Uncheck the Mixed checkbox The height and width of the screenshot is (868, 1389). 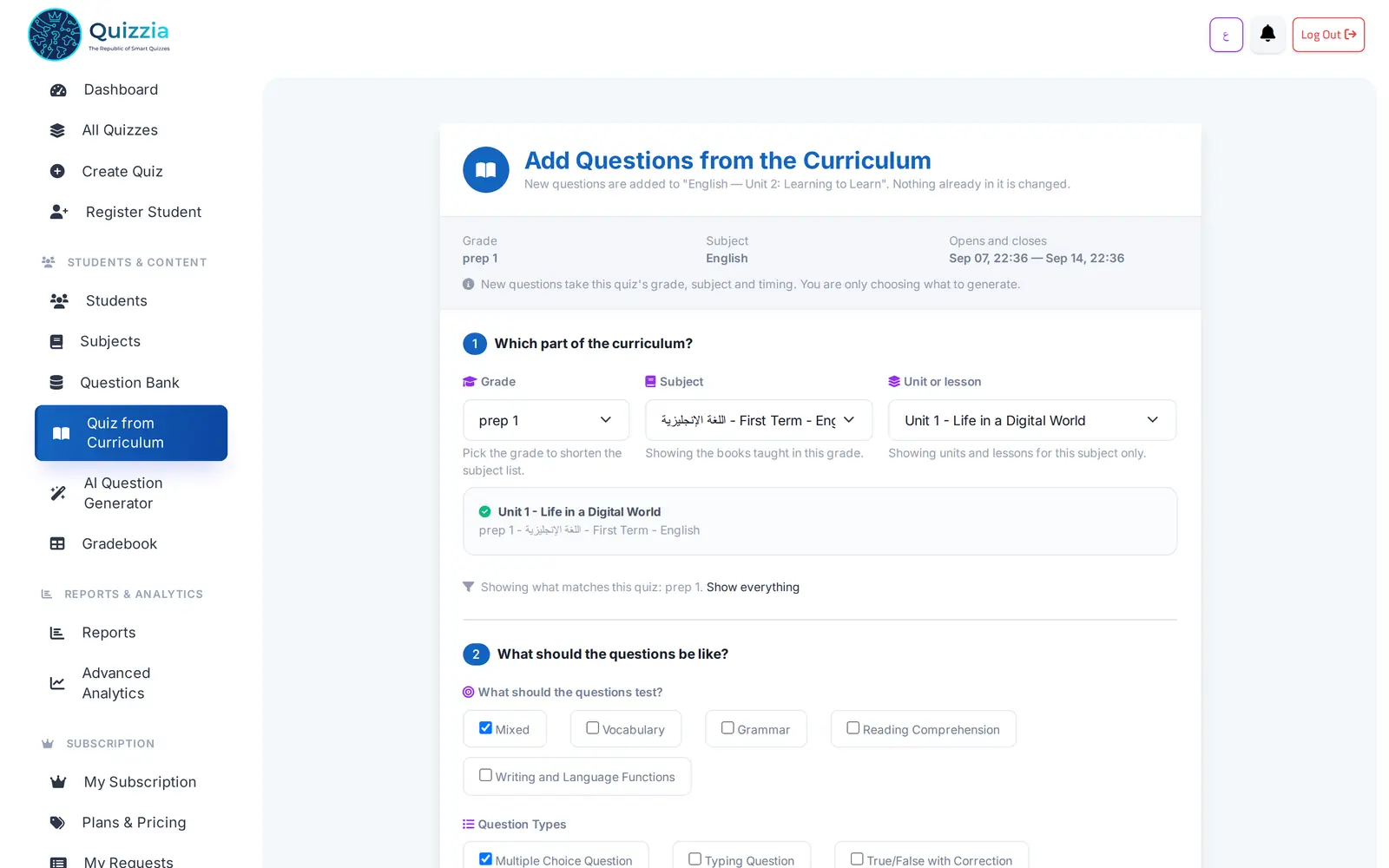486,728
